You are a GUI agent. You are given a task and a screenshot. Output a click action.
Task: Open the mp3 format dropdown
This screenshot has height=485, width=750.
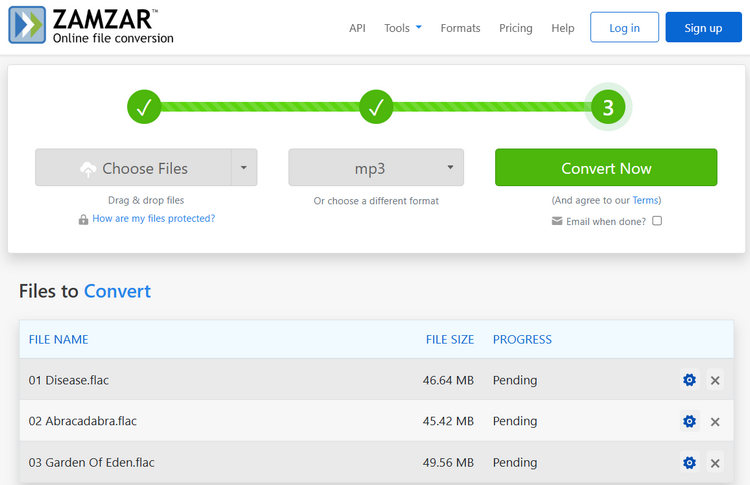pos(376,167)
